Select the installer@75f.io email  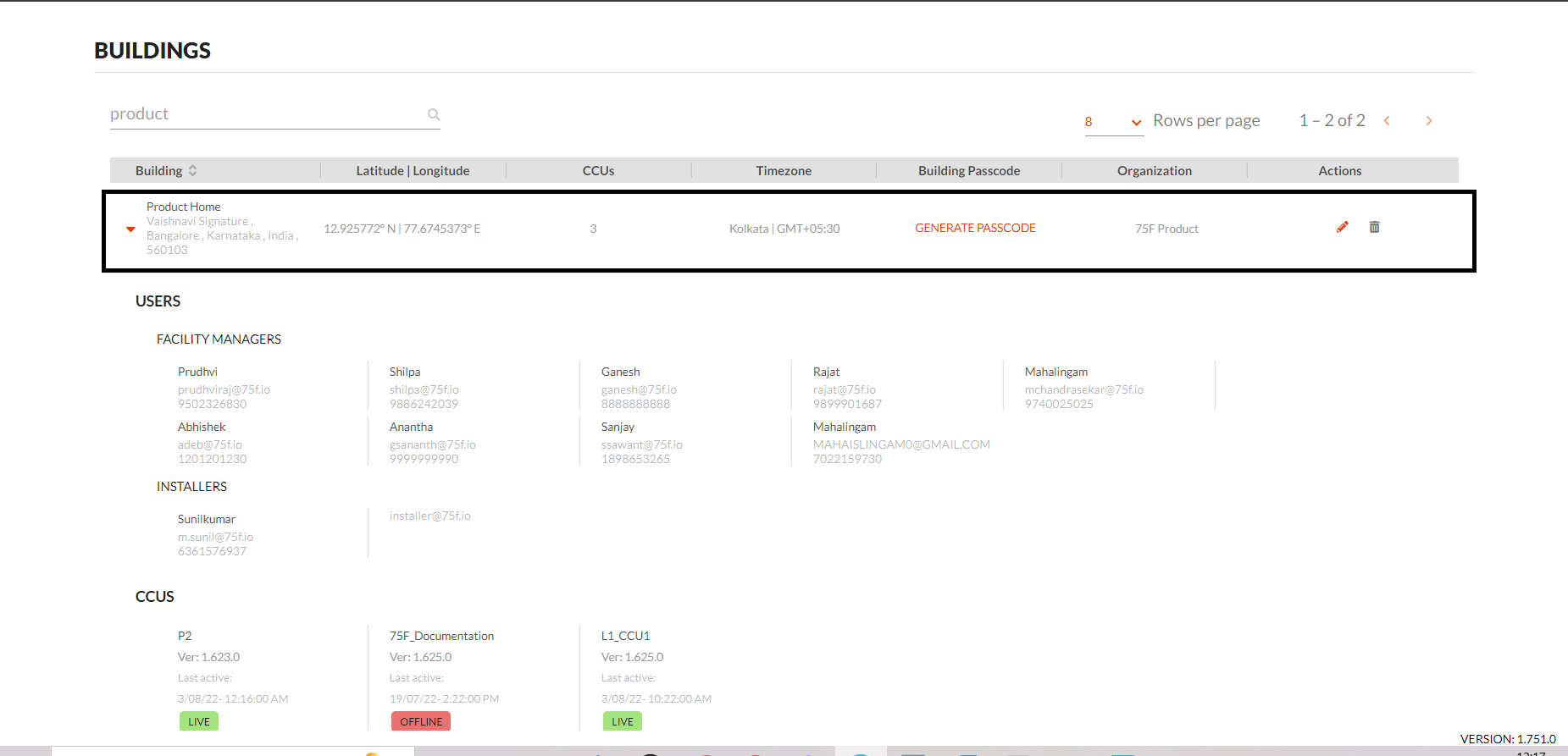tap(429, 516)
